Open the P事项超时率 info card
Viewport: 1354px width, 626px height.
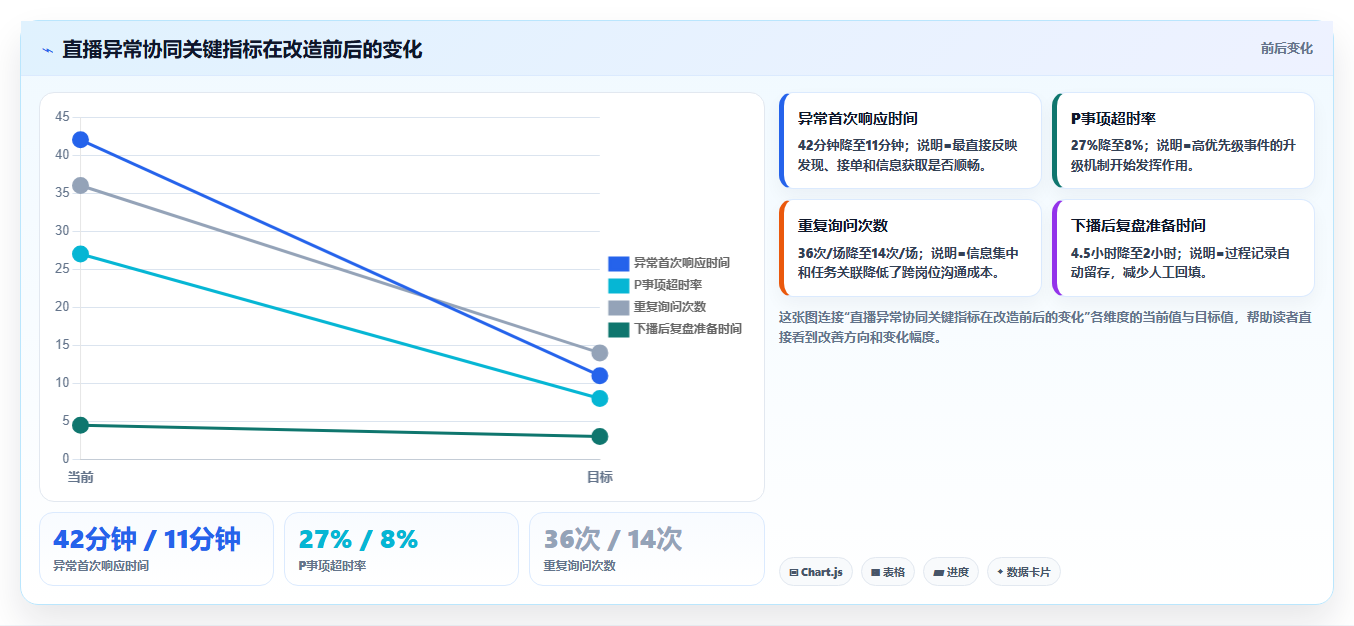tap(1183, 141)
